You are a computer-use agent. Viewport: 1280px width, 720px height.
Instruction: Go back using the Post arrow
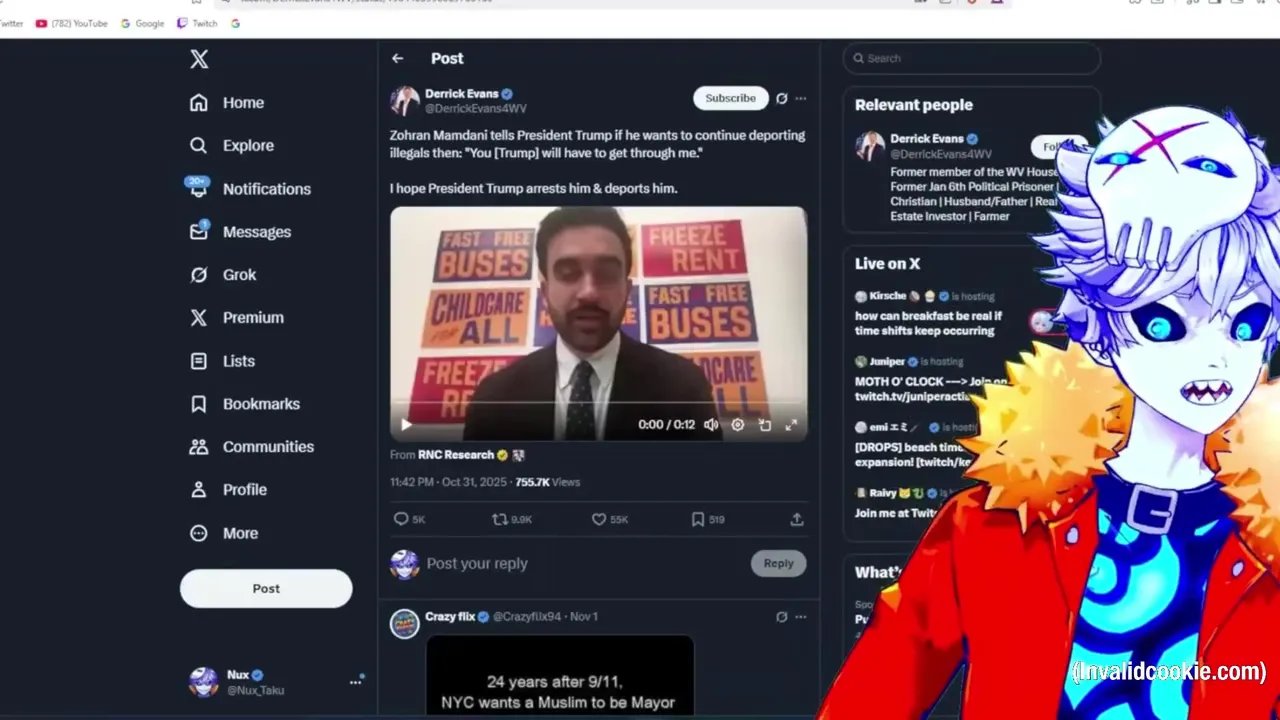[x=398, y=59]
